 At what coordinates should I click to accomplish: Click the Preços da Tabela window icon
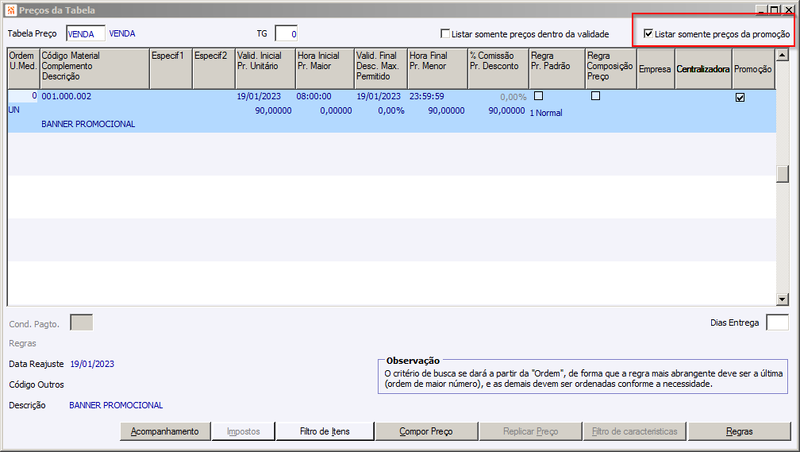click(x=11, y=10)
